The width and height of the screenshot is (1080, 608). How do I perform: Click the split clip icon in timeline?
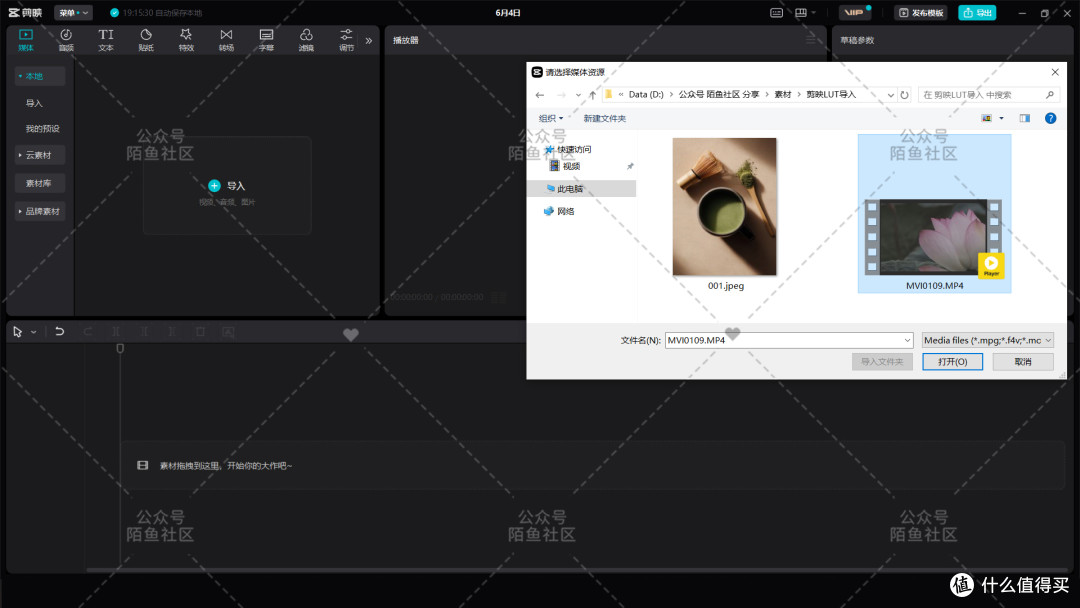tap(116, 332)
